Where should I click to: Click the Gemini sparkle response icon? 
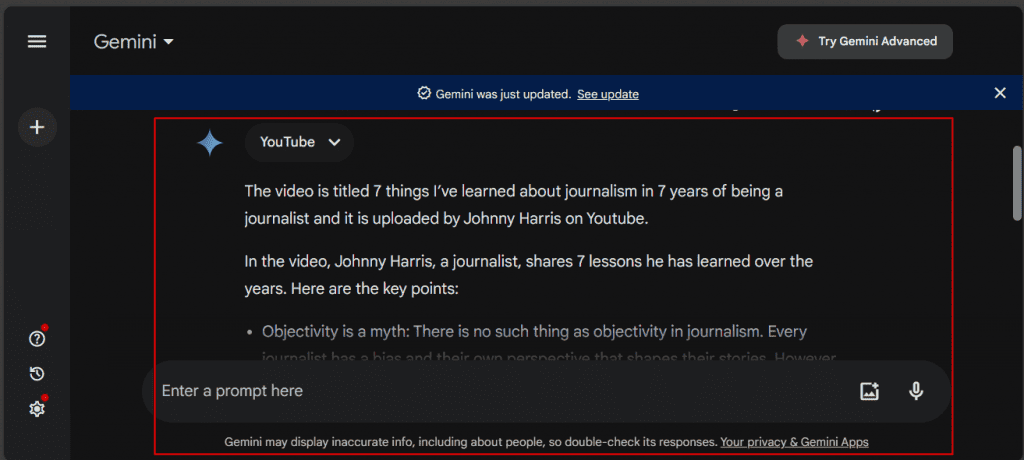coord(210,143)
